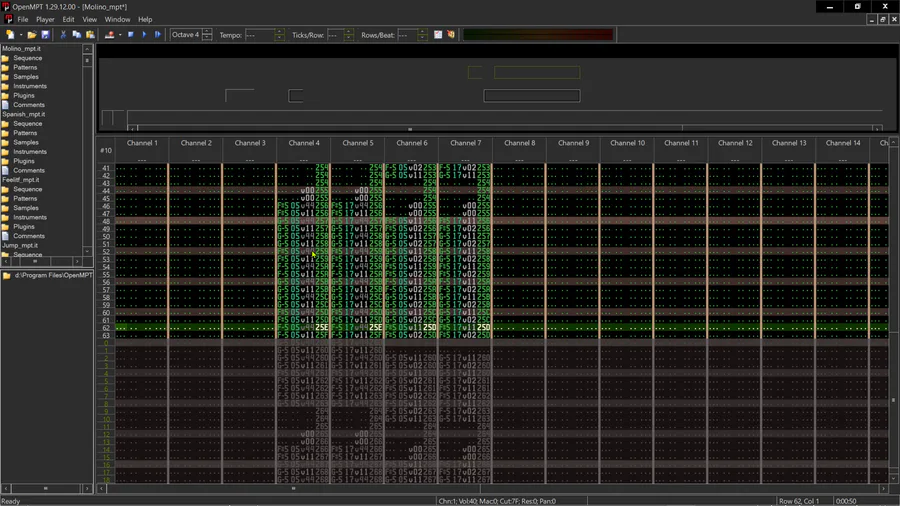Click the Channel 7 header
The height and width of the screenshot is (506, 900).
[x=465, y=143]
